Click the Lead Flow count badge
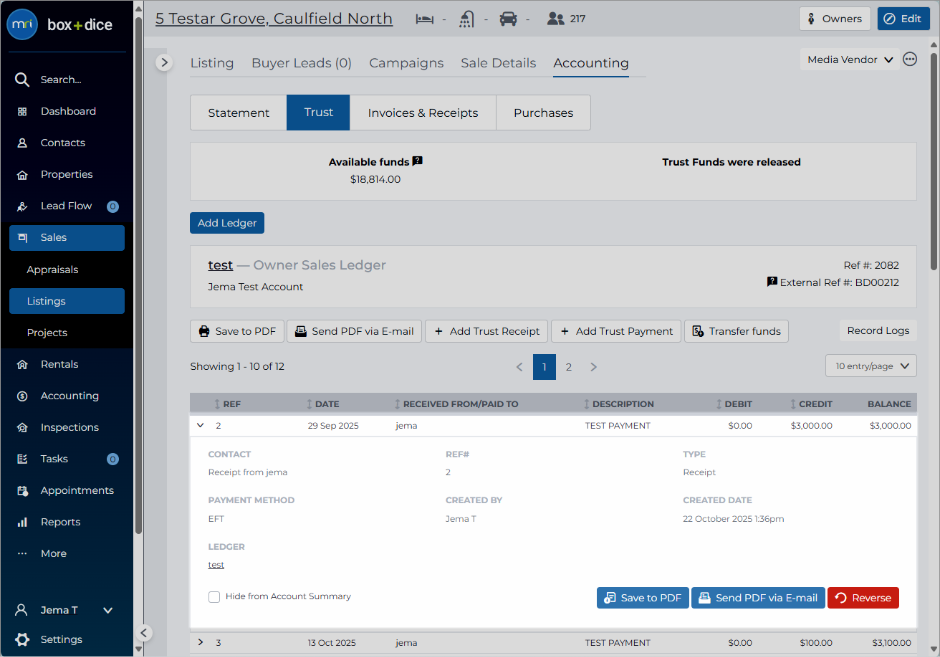This screenshot has height=657, width=940. click(x=113, y=207)
